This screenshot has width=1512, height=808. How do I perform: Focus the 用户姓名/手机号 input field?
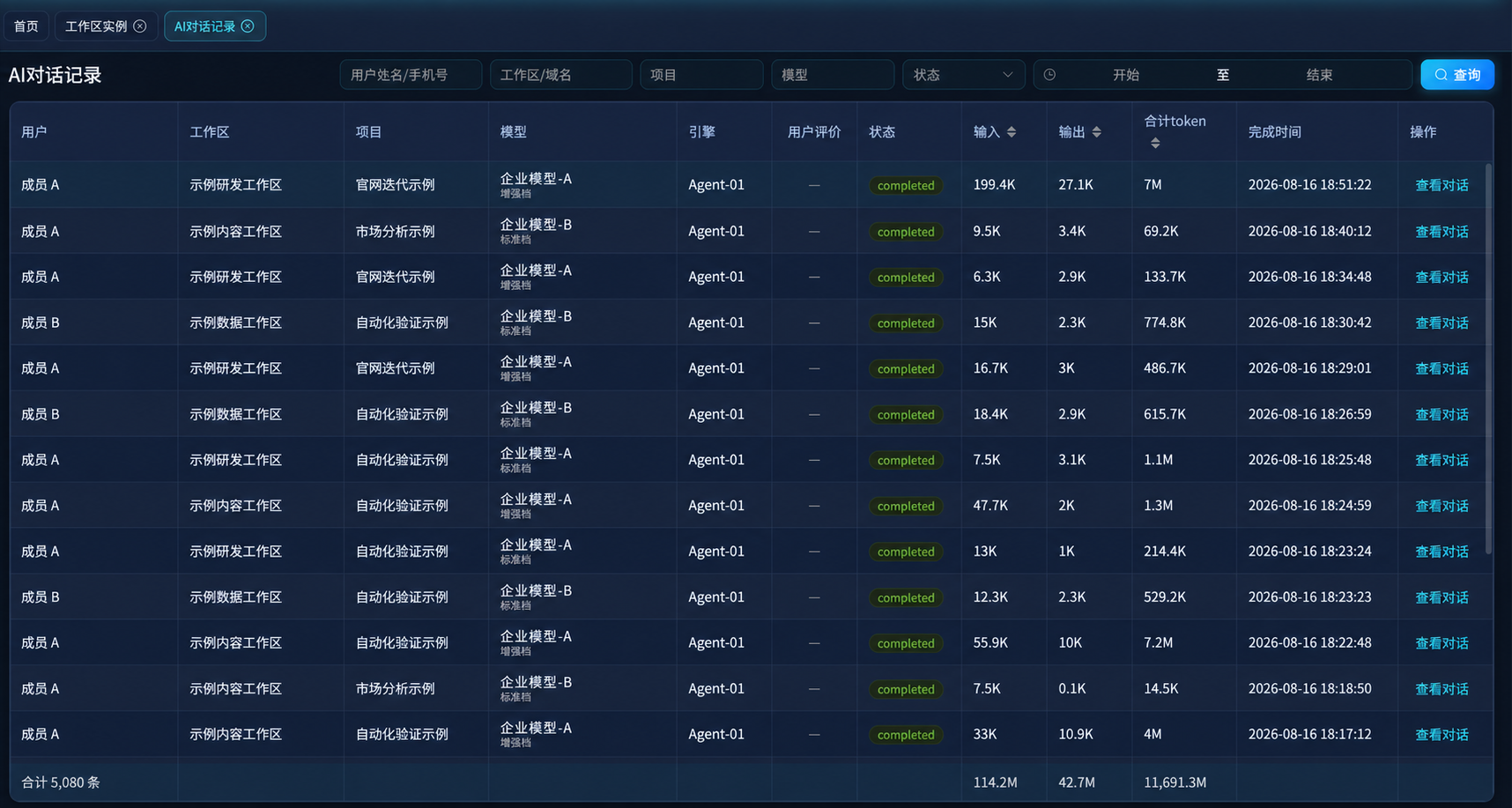[411, 75]
